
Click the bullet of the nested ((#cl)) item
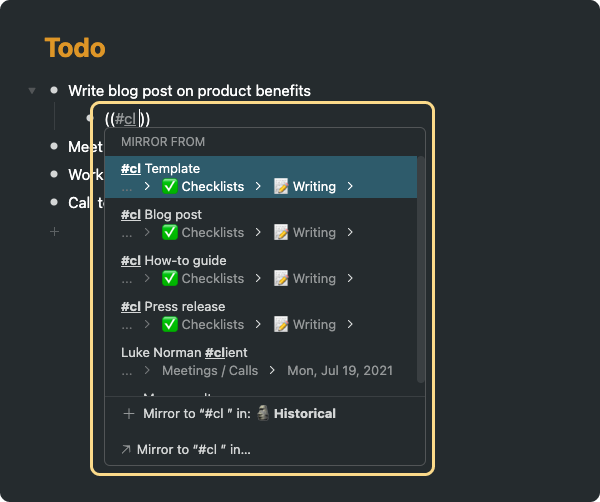tap(91, 119)
